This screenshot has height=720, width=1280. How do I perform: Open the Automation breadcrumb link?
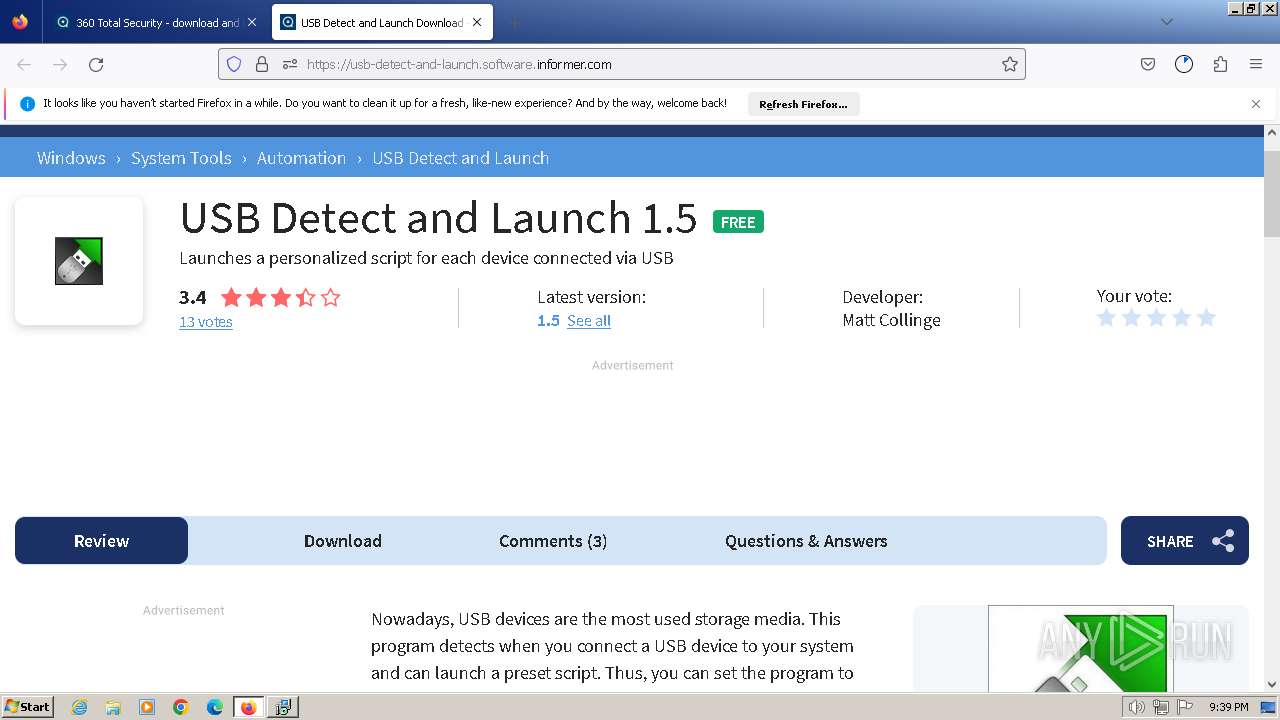click(301, 158)
